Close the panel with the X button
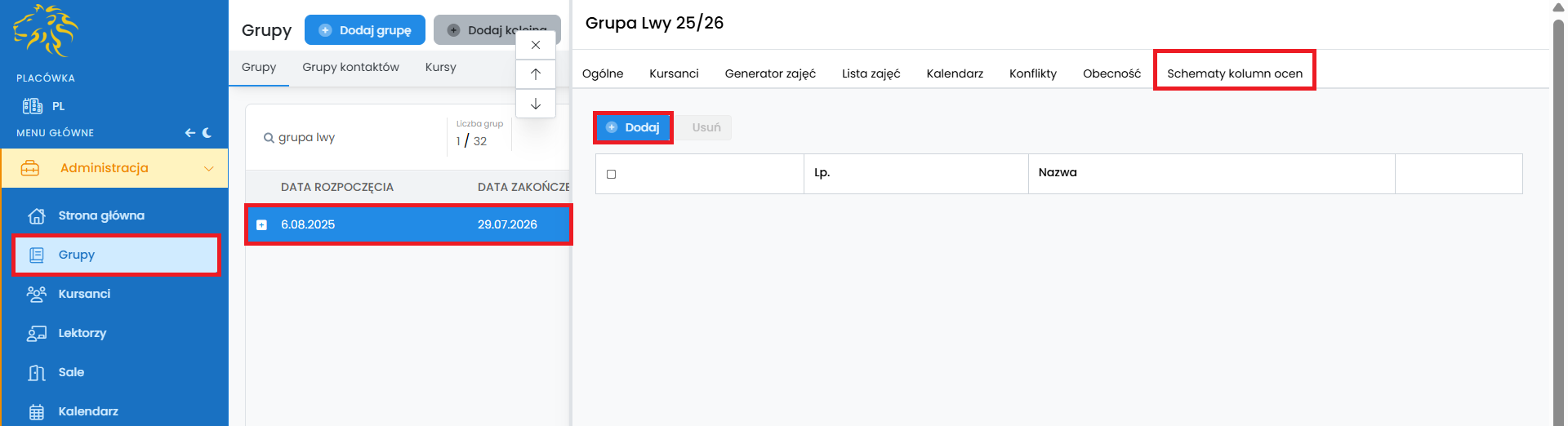The width and height of the screenshot is (1568, 426). 536,45
